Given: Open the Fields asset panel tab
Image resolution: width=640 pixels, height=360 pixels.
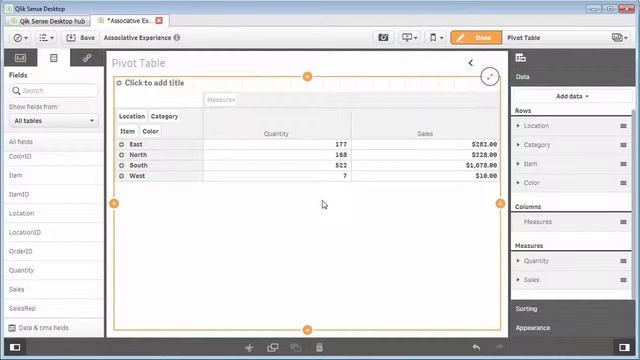Looking at the screenshot, I should coord(53,58).
